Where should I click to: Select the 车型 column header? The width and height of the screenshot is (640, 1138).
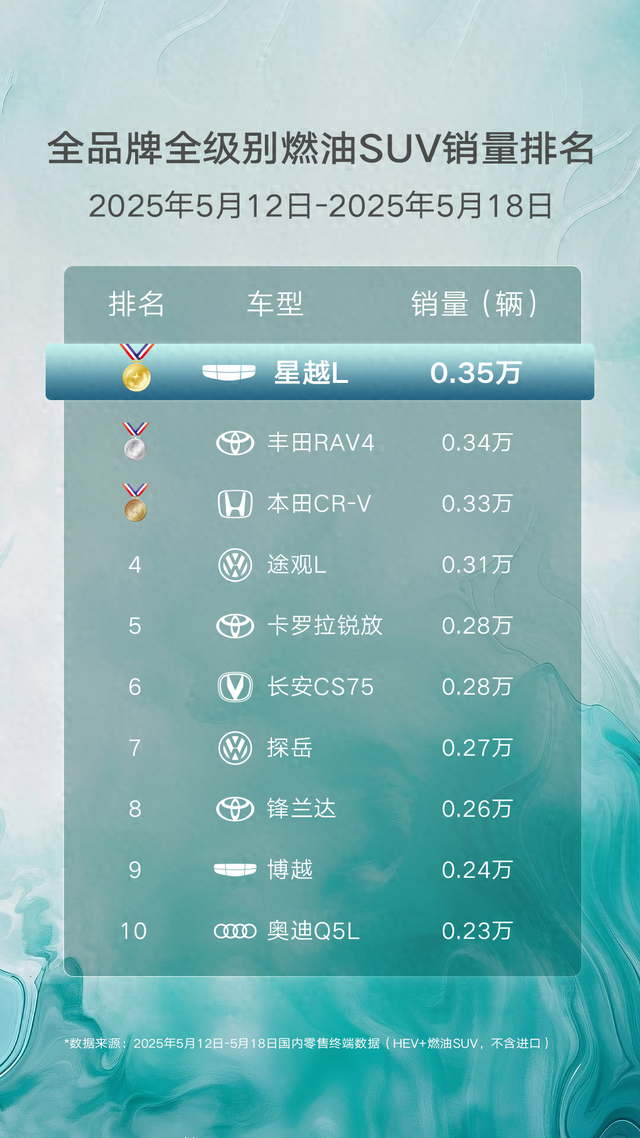tap(275, 304)
